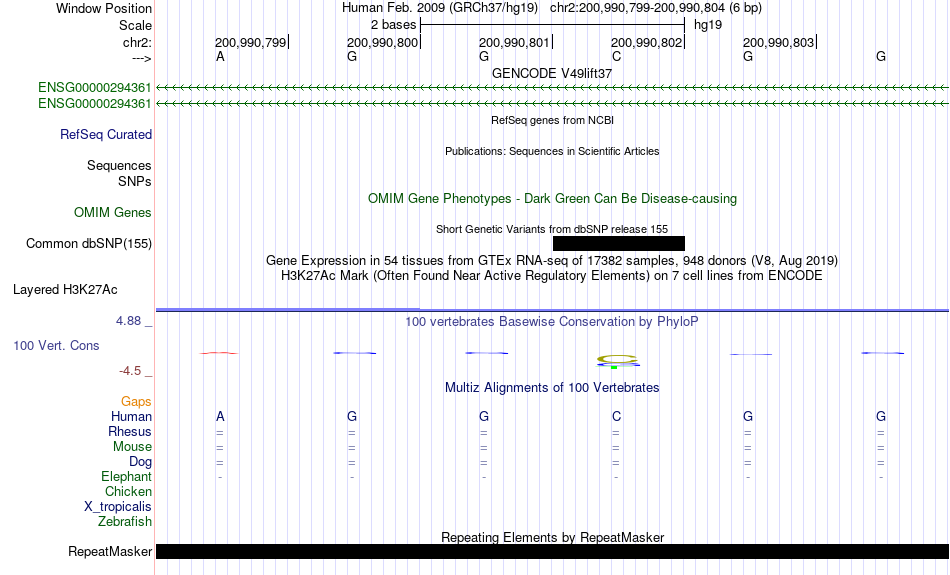Image resolution: width=950 pixels, height=575 pixels.
Task: Open the OMIM Genes track label
Action: 113,213
